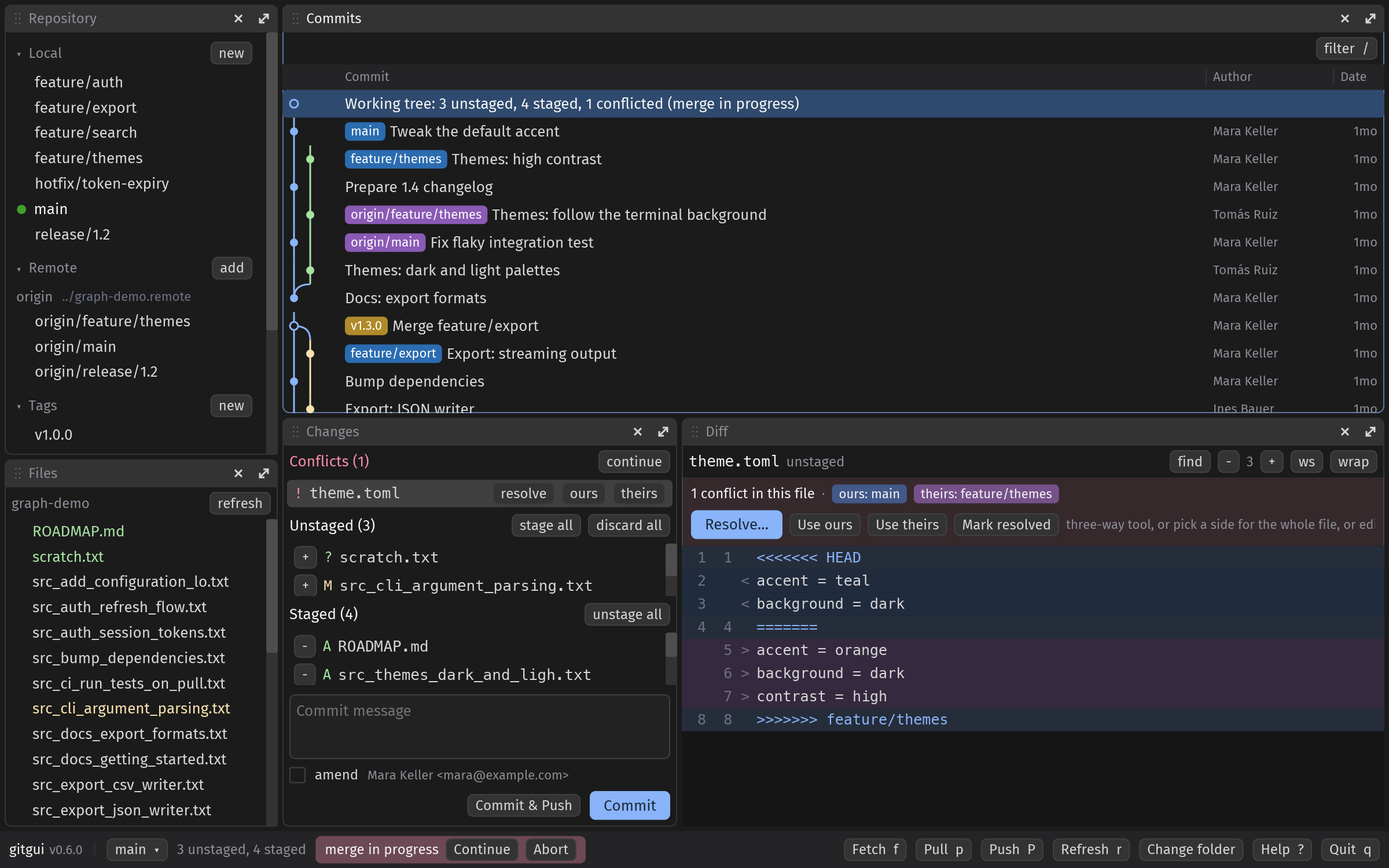Screen dimensions: 1389x868
Task: Maximize the Changes panel
Action: pyautogui.click(x=663, y=432)
